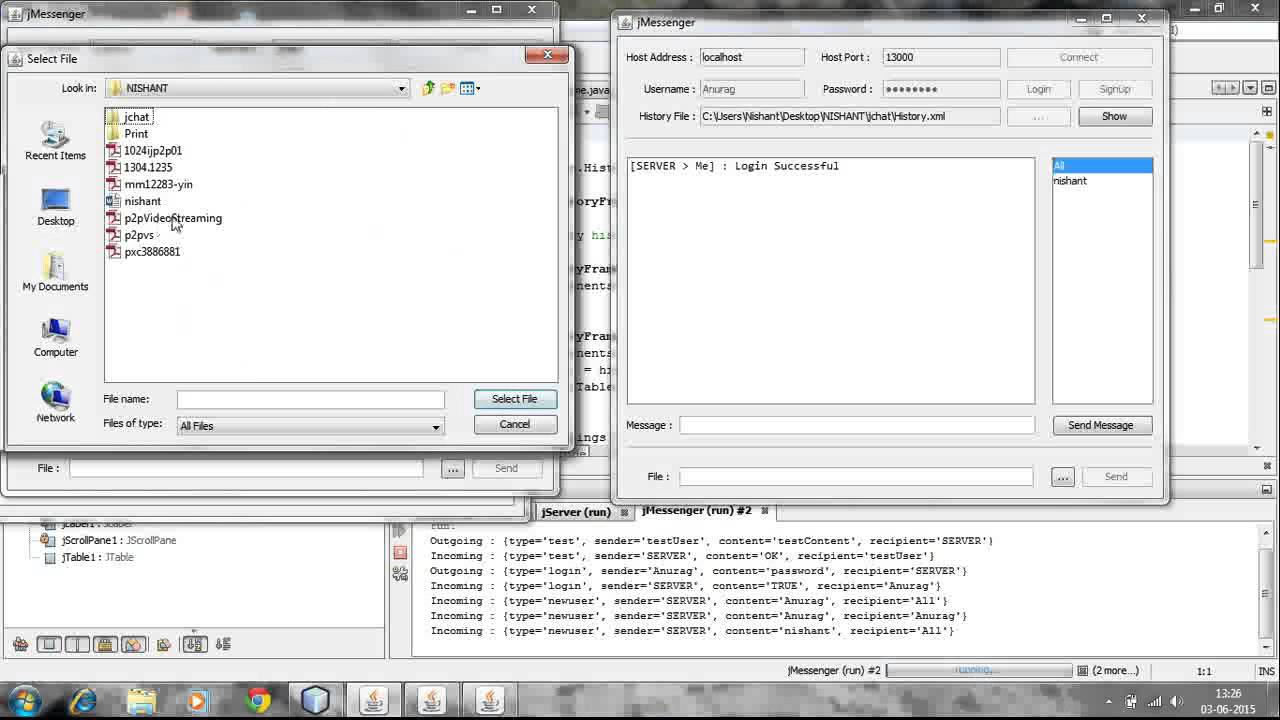Viewport: 1280px width, 720px height.
Task: Click the '(2 more...)' tasks indicator
Action: [1115, 670]
